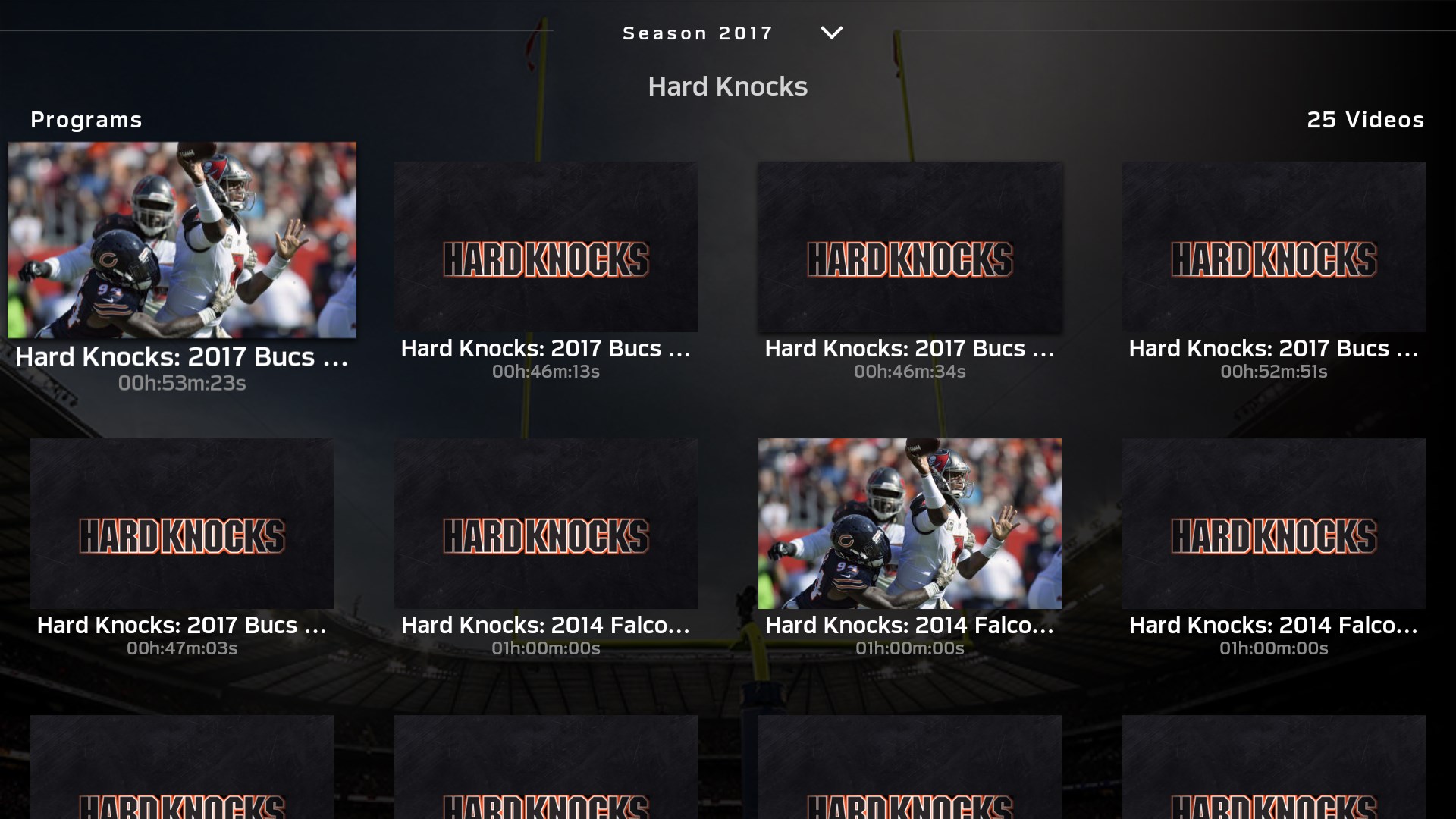Viewport: 1456px width, 819px height.
Task: Open the highlighted Bucs video thumbnail, 00h:53m:23s
Action: pos(182,240)
